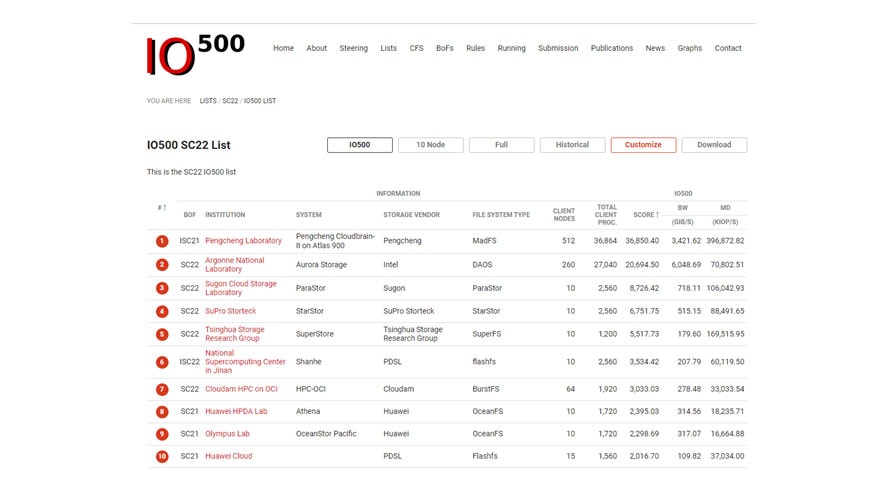The height and width of the screenshot is (488, 888).
Task: Click OceanStor Pacific system cell
Action: click(x=326, y=434)
